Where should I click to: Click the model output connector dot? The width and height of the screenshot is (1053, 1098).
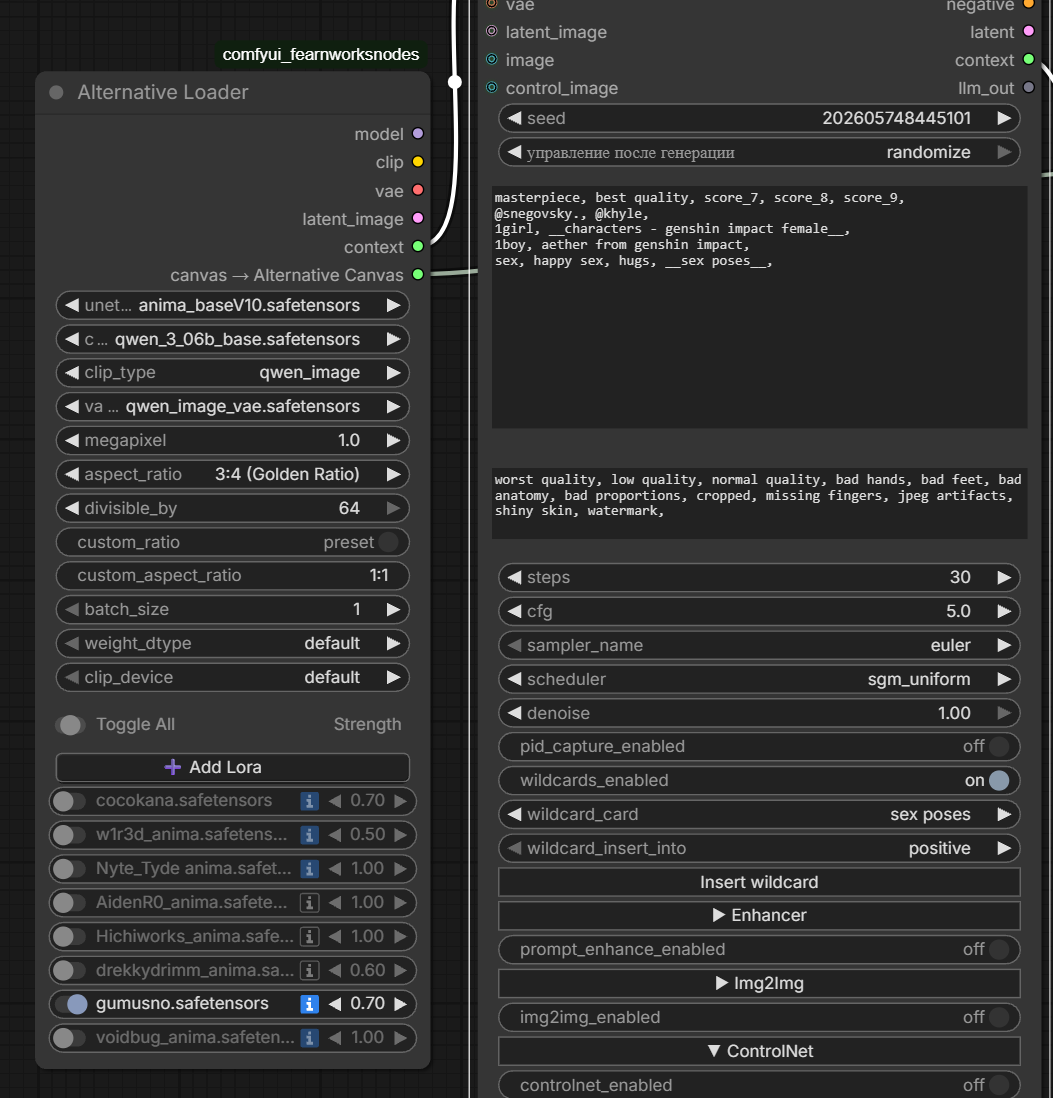[418, 133]
